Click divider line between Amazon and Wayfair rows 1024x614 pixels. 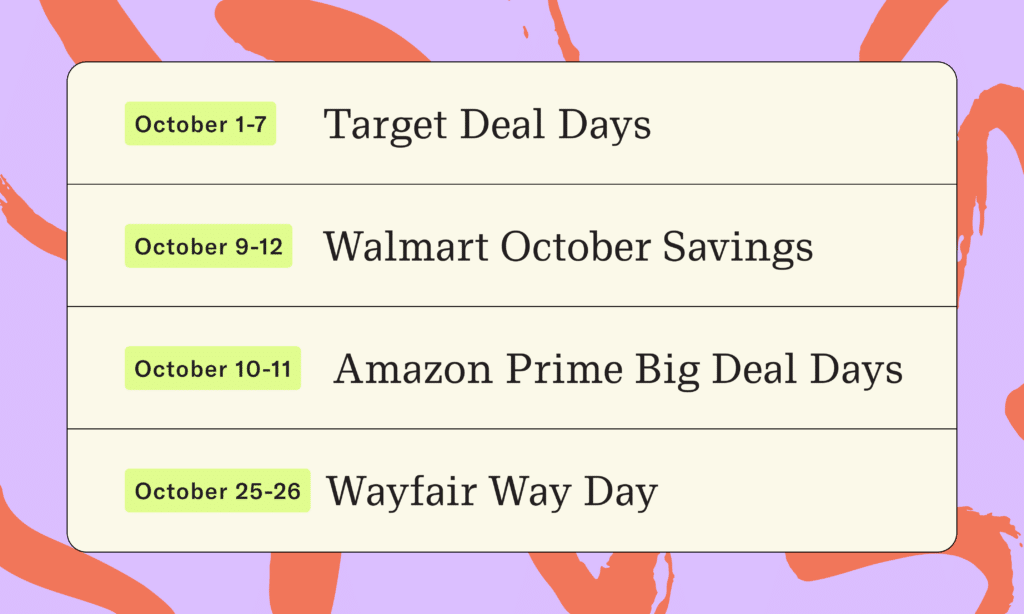(x=512, y=429)
